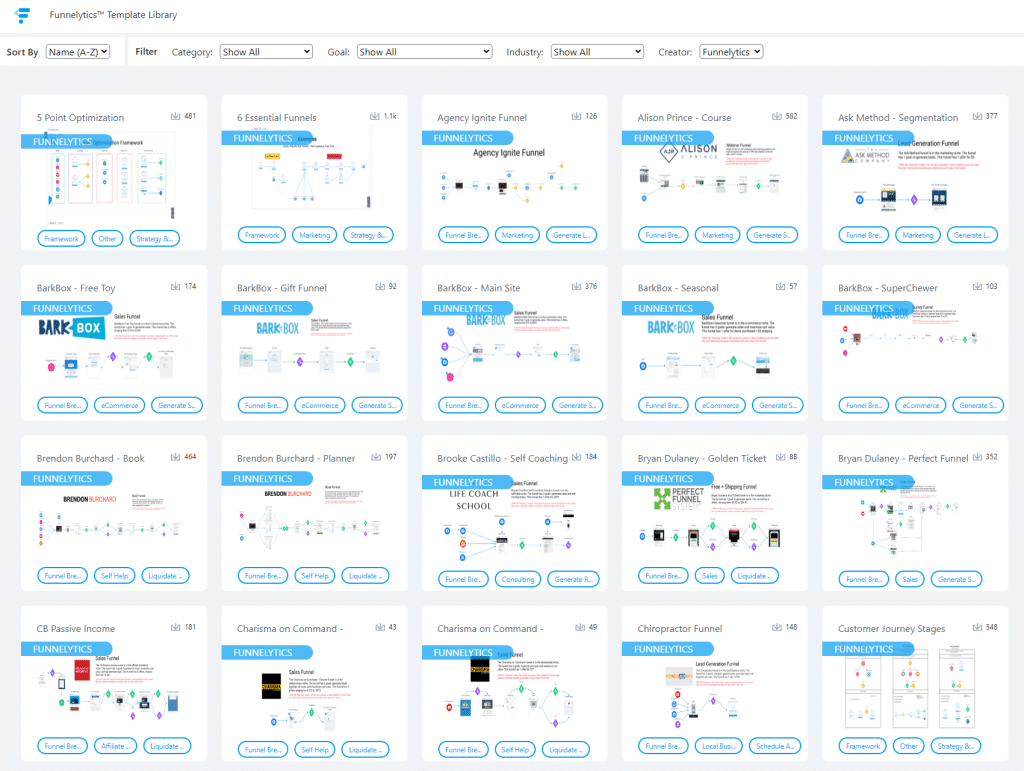
Task: Click import count icon on Bryan Dulaney - Perfect Funnel
Action: [977, 457]
